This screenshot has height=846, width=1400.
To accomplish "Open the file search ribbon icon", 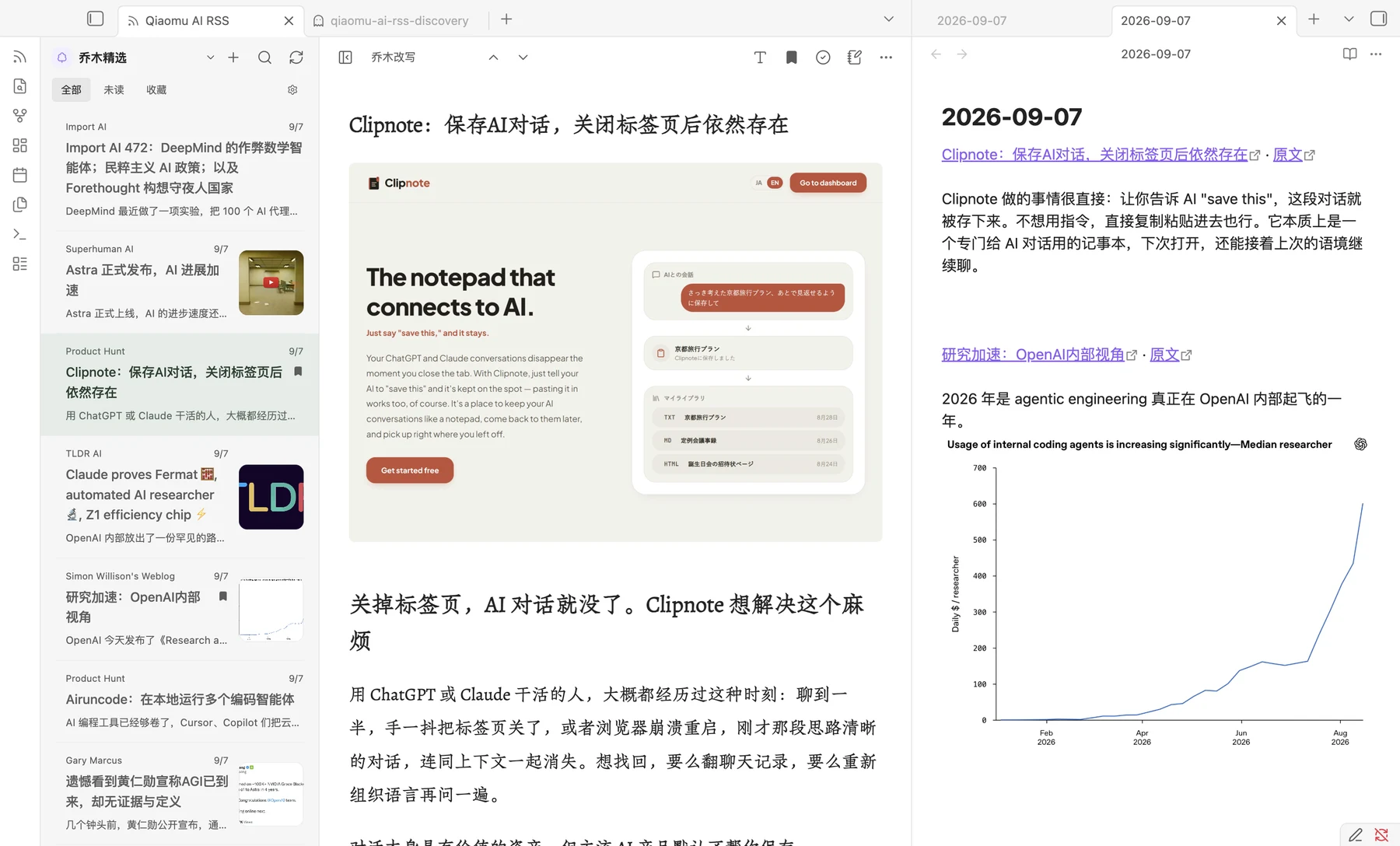I will (x=20, y=86).
